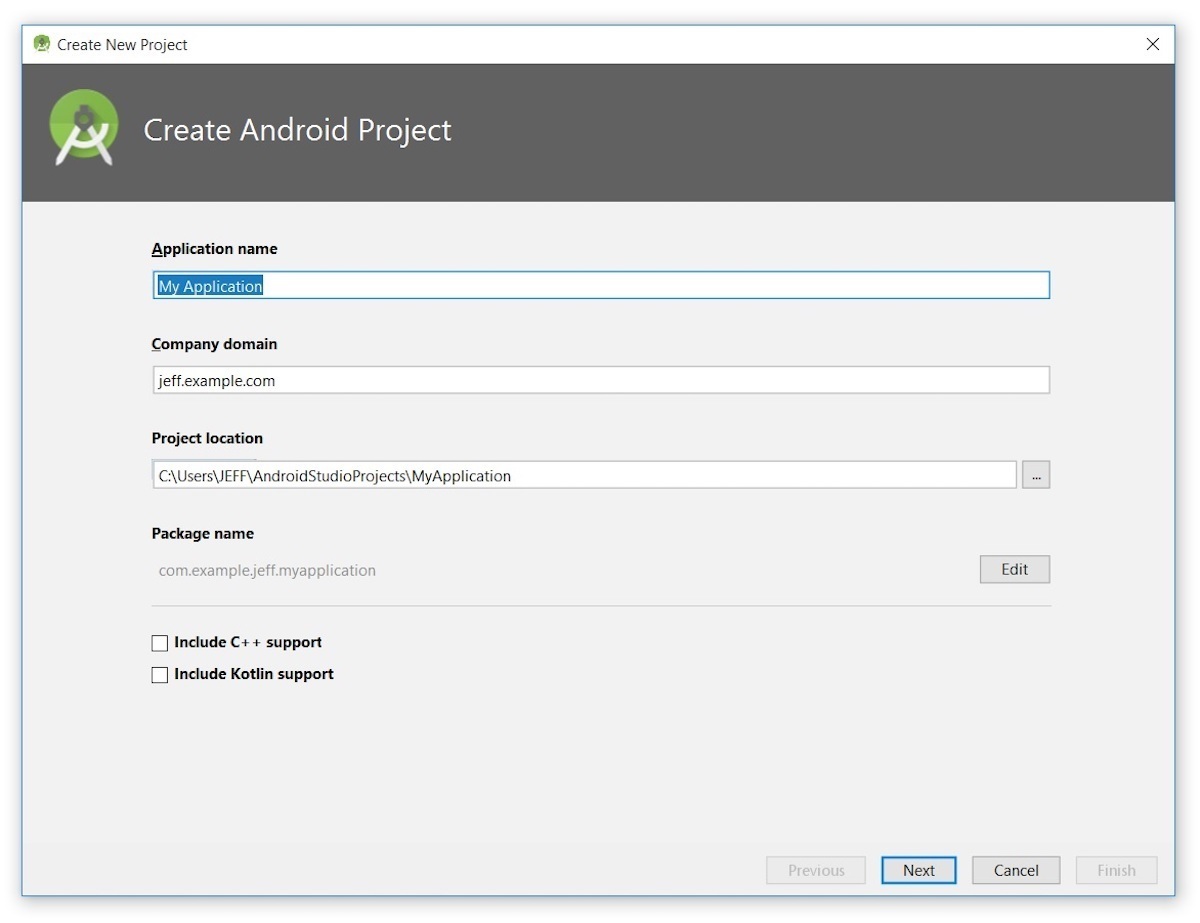Click the 'Application name' label
The height and width of the screenshot is (923, 1200).
(x=215, y=249)
